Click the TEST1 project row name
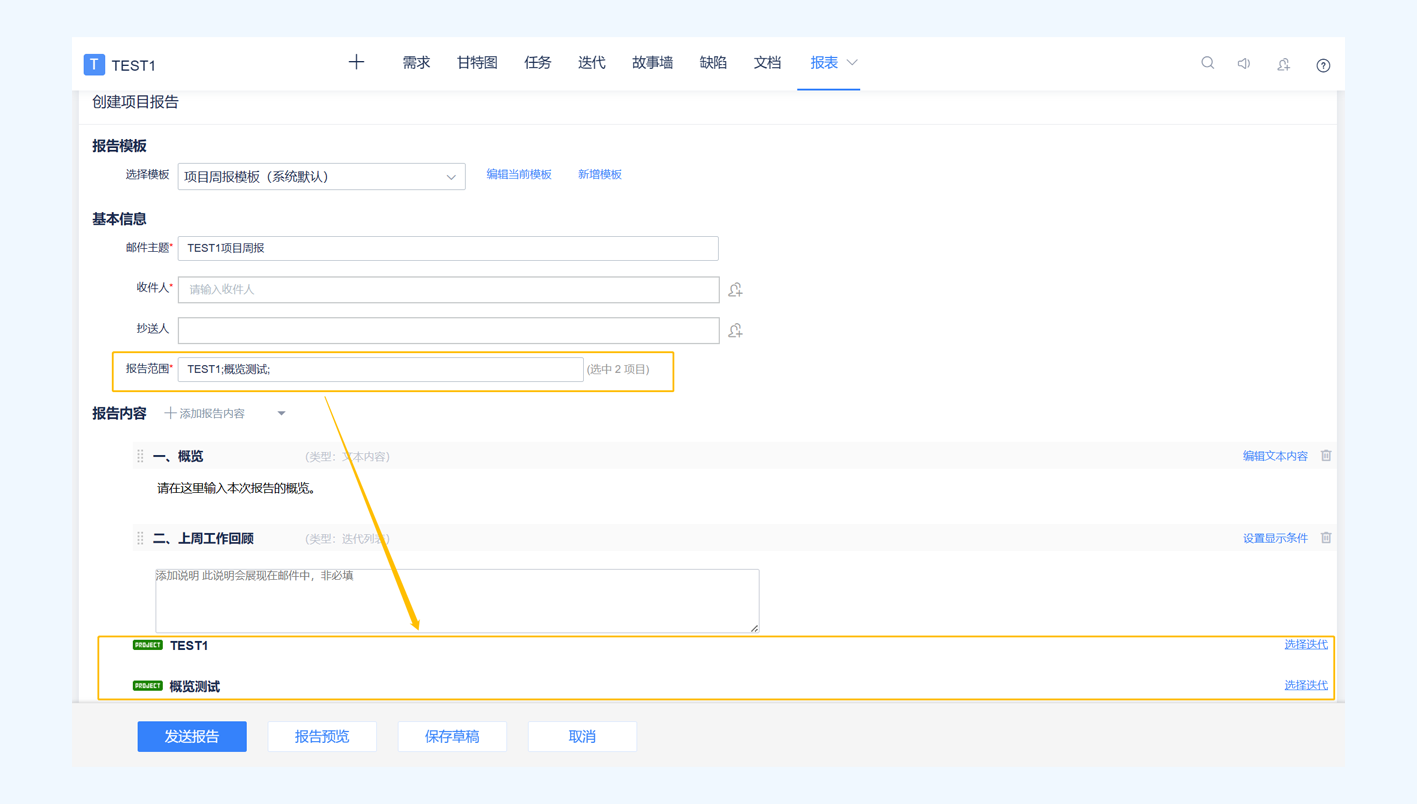 [x=189, y=646]
